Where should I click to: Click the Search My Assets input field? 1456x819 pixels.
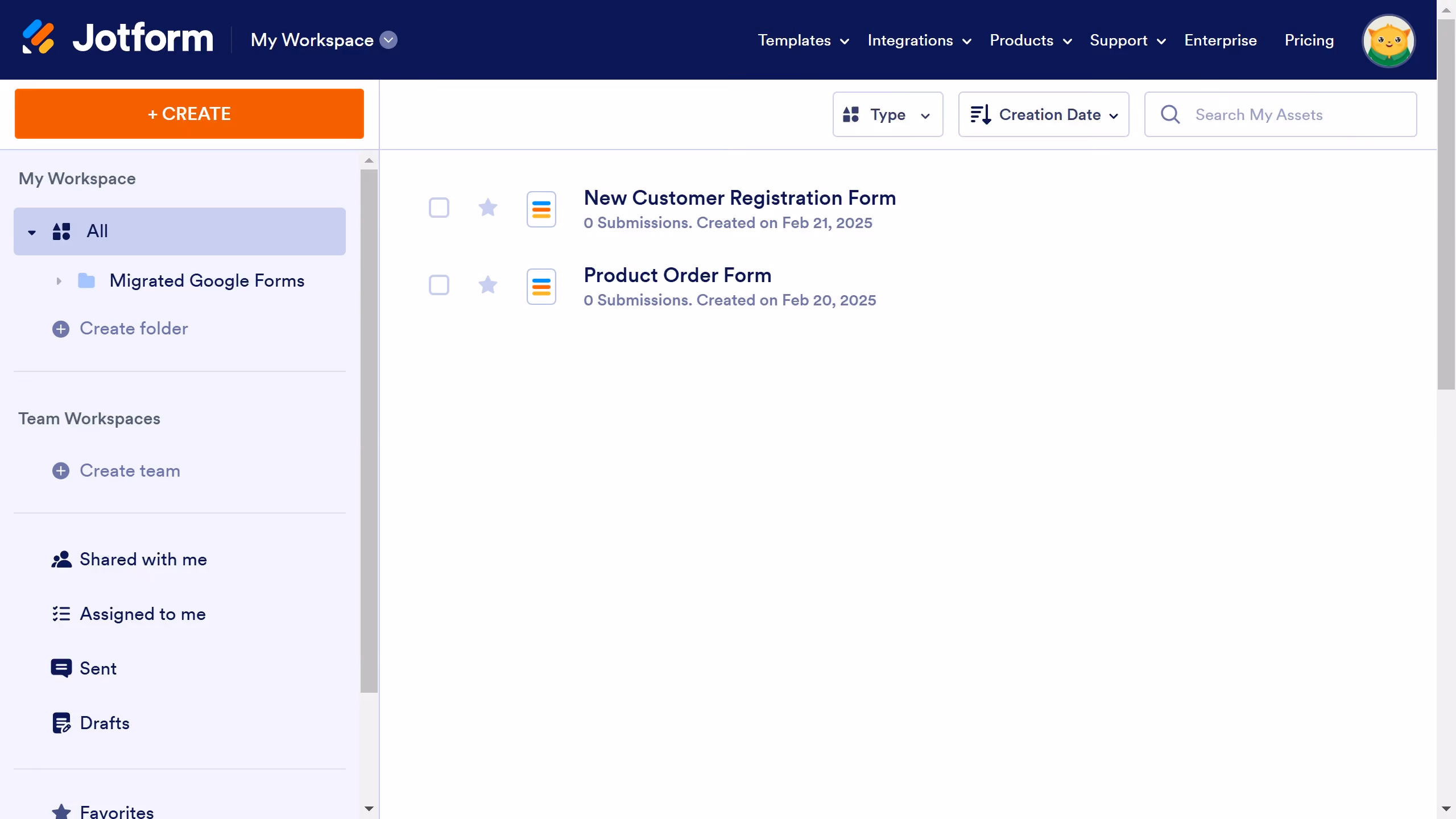[1280, 114]
